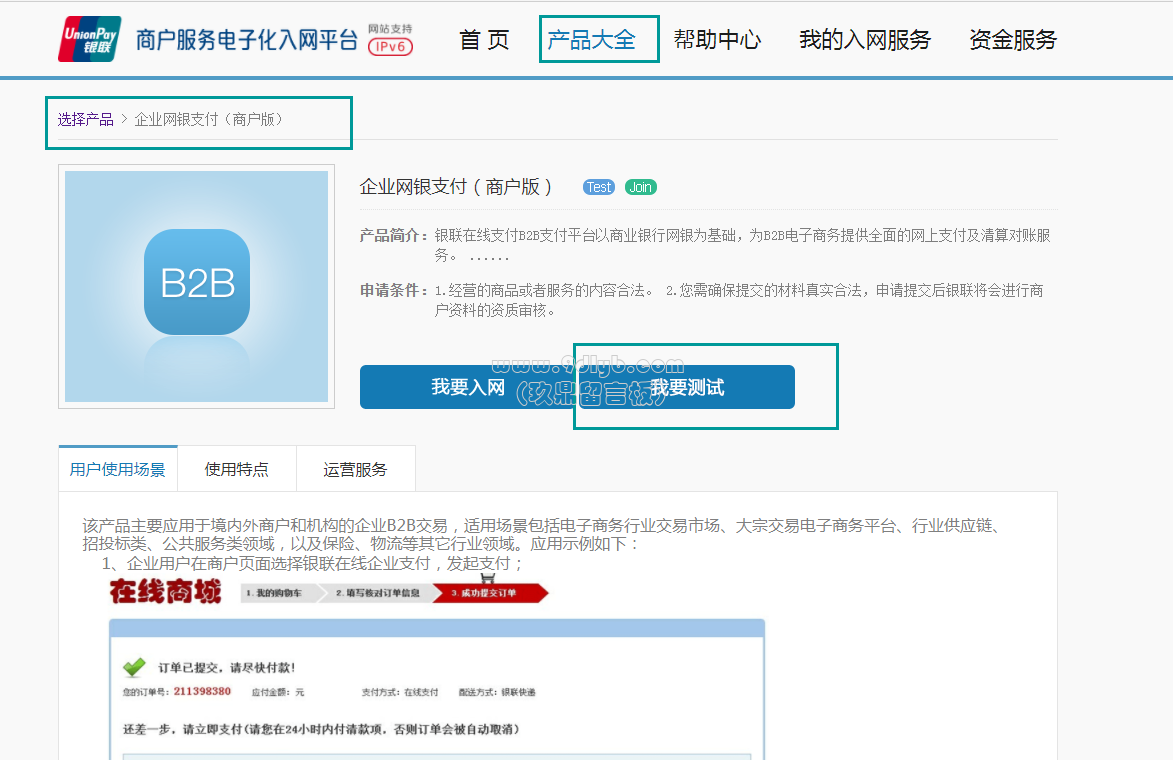Click the 企业网银支付（商户版）breadcrumb text
The width and height of the screenshot is (1173, 760).
(x=209, y=120)
